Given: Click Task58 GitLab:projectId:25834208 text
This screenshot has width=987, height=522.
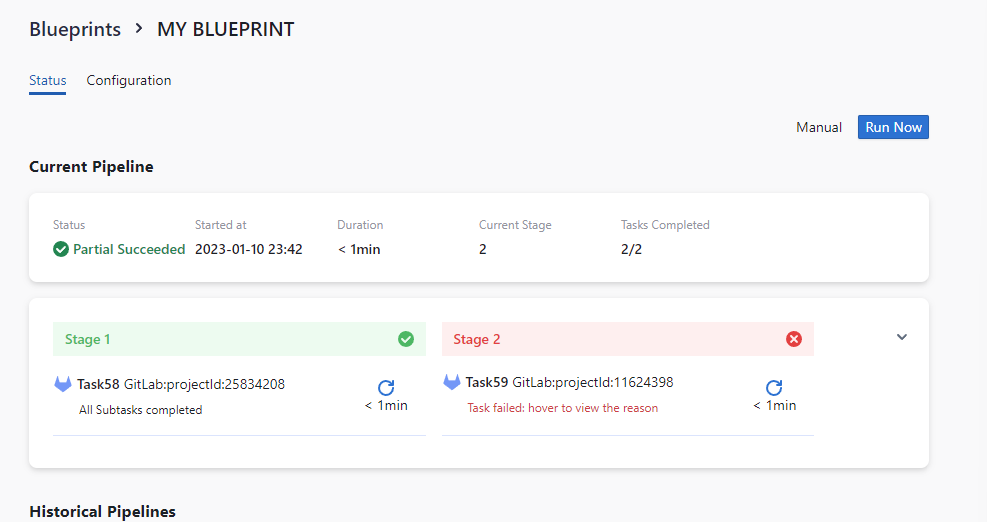Looking at the screenshot, I should [x=181, y=384].
